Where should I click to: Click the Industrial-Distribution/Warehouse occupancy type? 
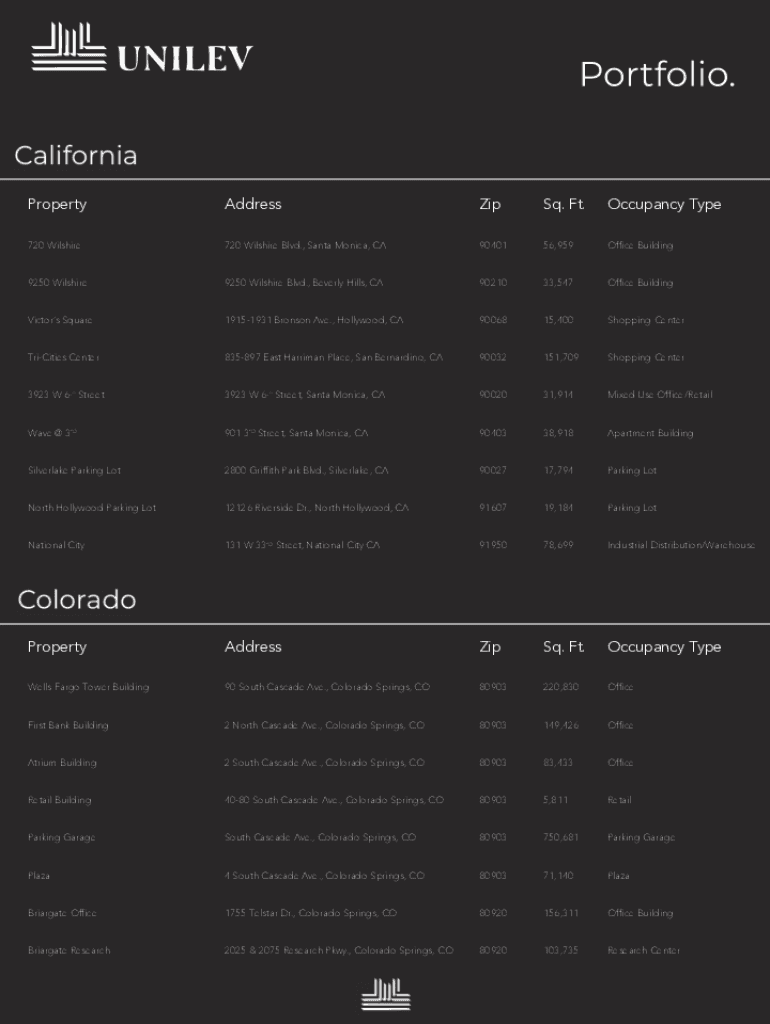[x=681, y=545]
